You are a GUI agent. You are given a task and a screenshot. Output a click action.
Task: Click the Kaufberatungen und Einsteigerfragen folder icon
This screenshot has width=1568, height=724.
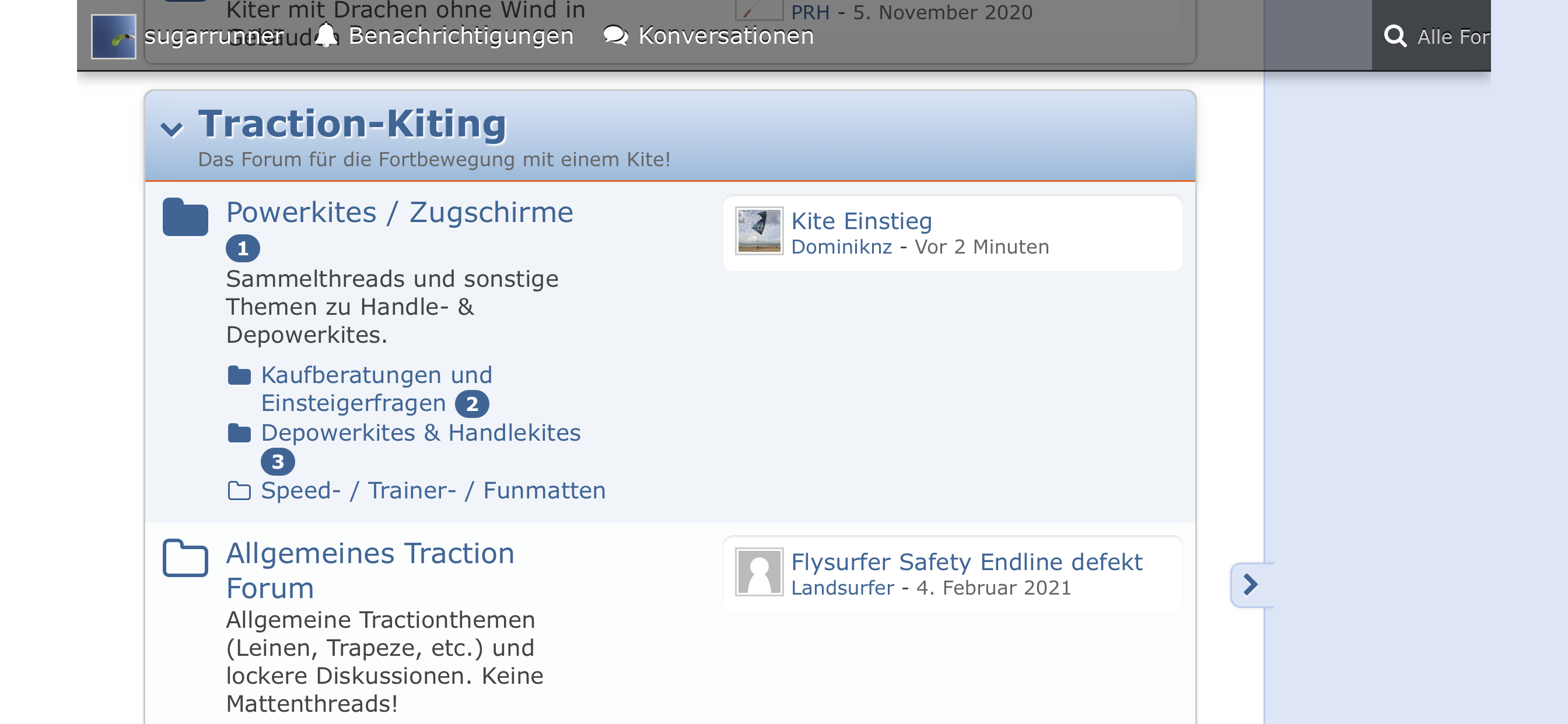239,375
